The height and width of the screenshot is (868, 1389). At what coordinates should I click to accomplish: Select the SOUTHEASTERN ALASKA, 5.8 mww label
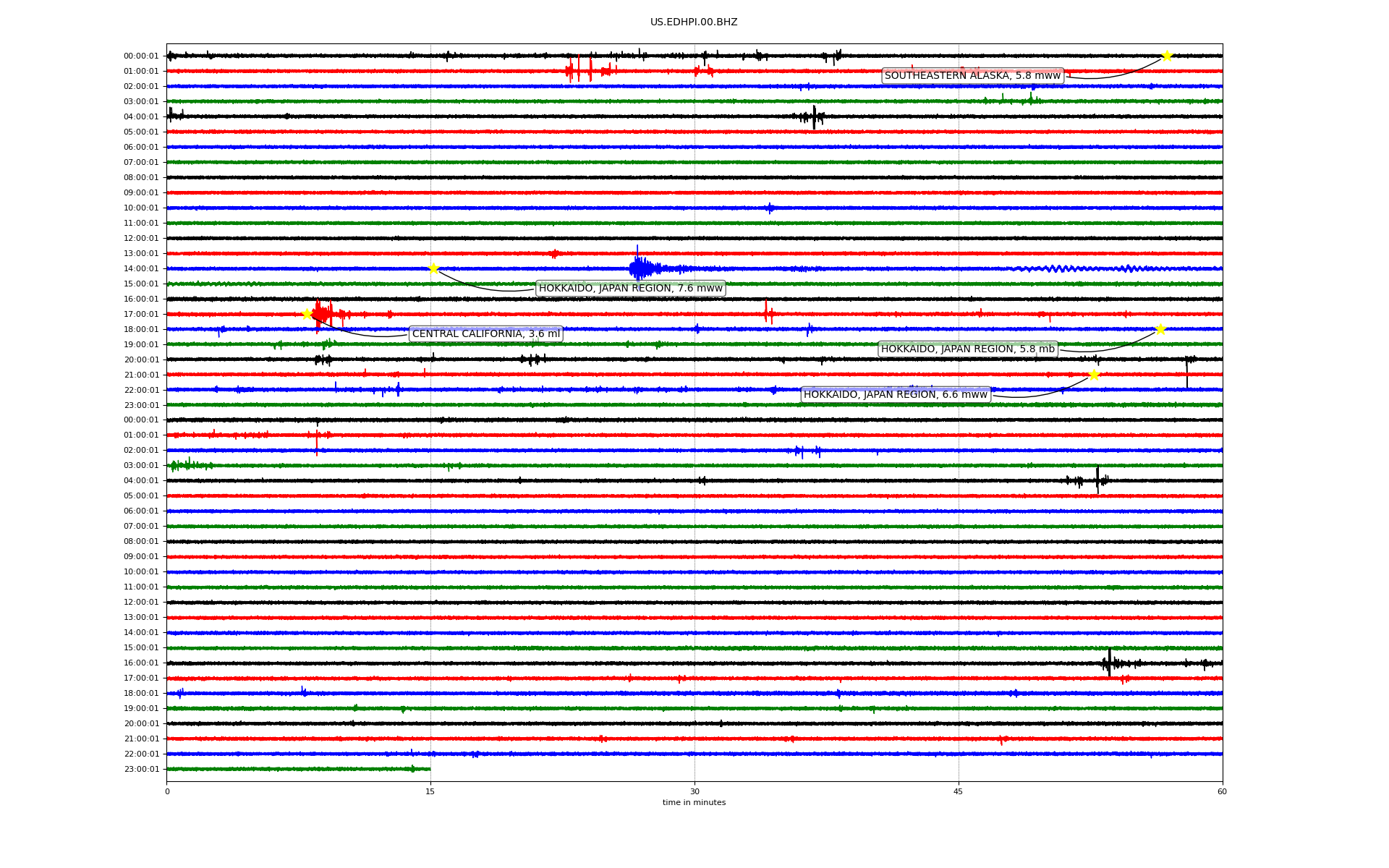[x=972, y=76]
